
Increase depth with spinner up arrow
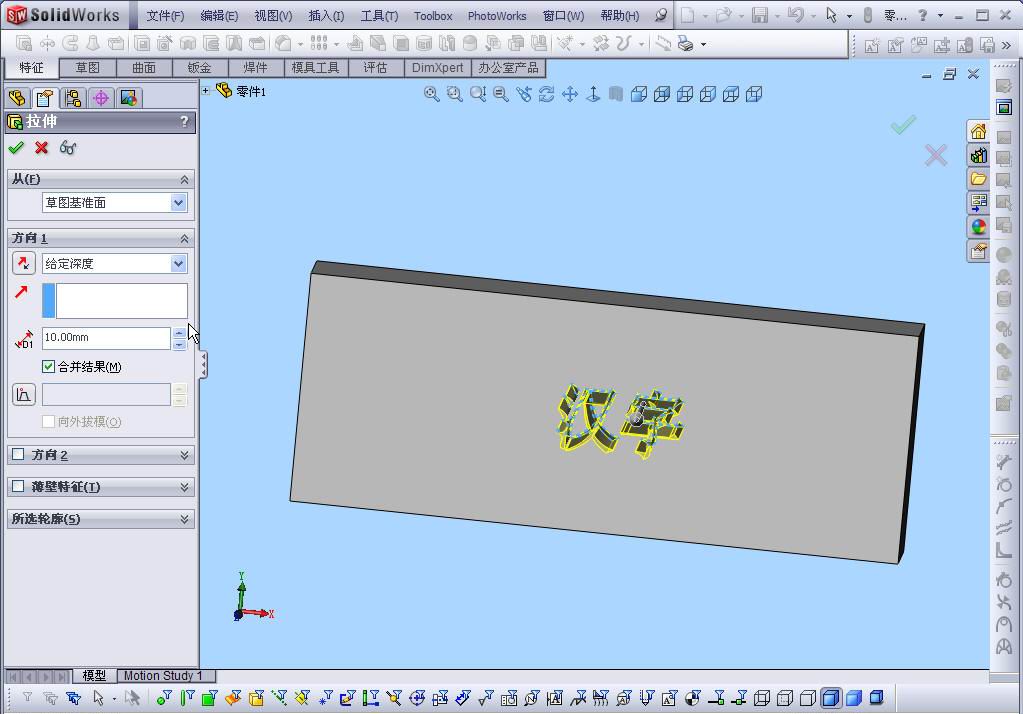[x=179, y=334]
